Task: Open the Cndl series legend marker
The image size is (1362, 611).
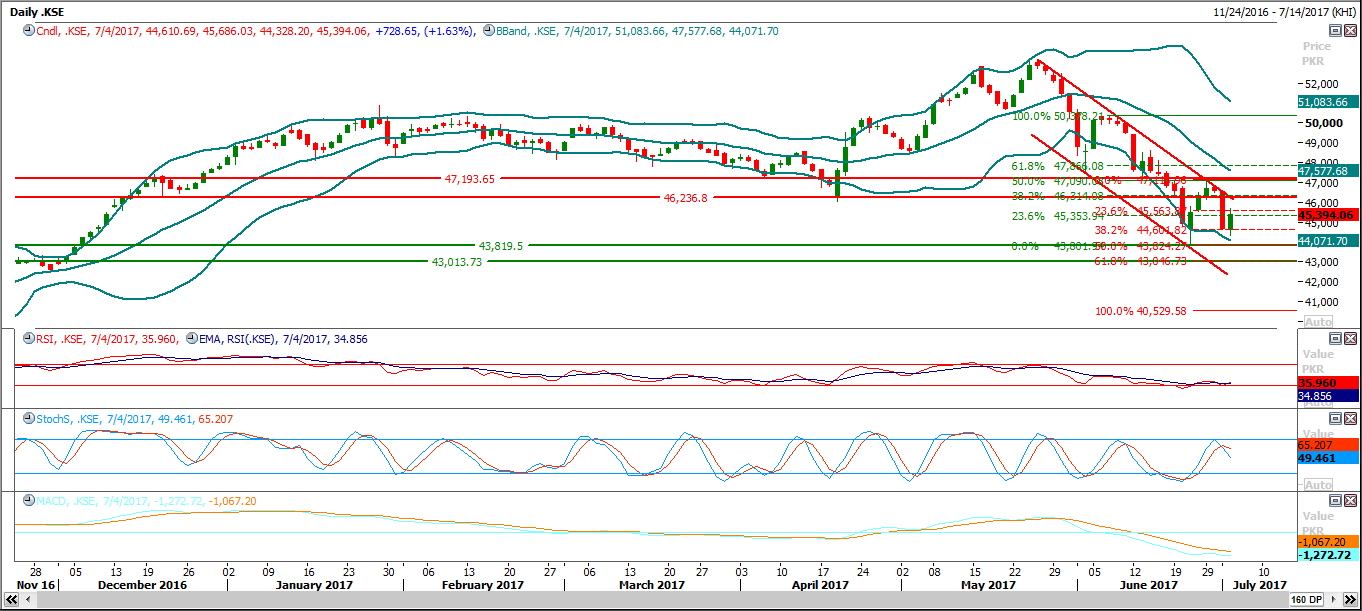Action: tap(27, 31)
